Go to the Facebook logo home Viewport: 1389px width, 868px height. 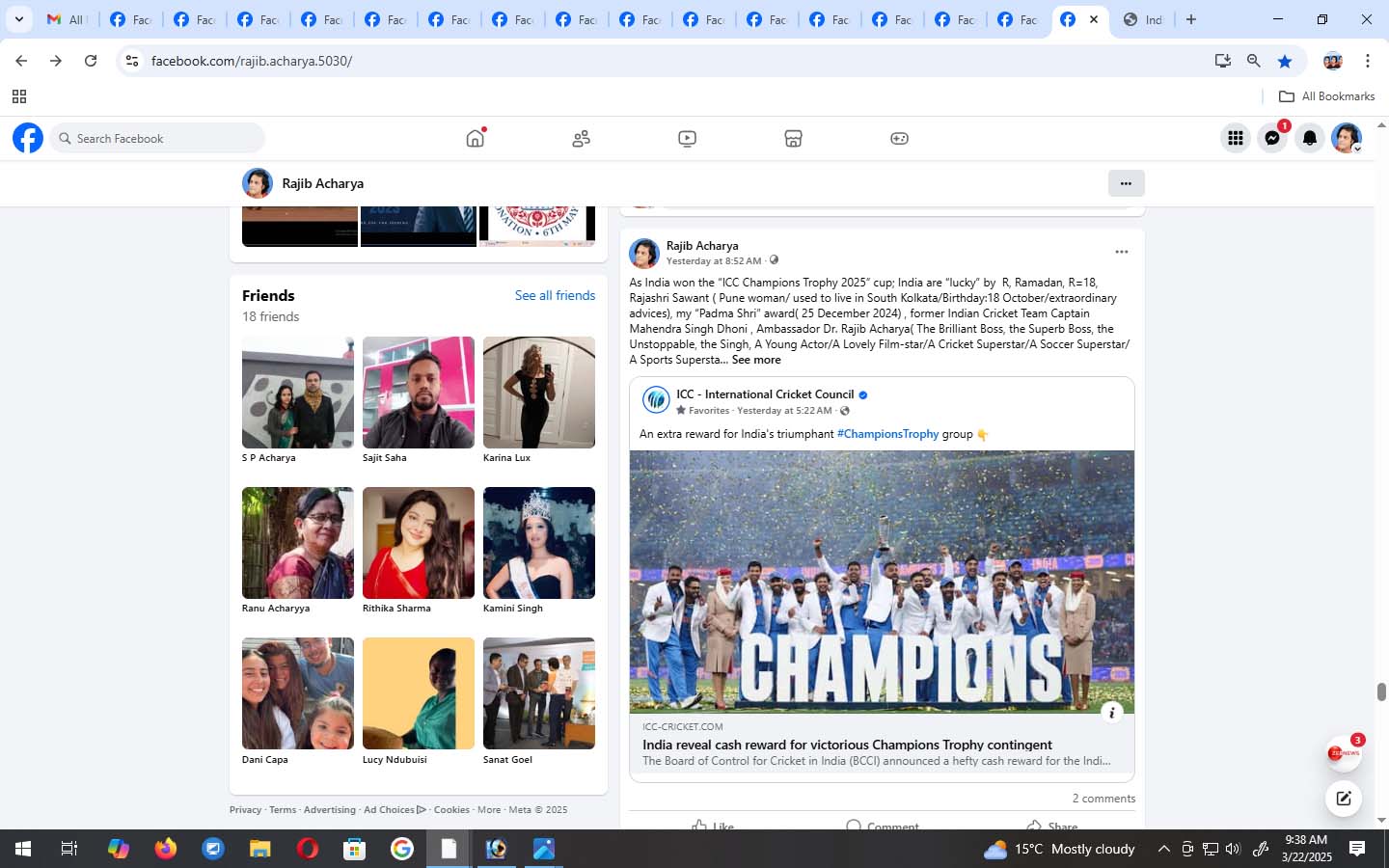28,138
